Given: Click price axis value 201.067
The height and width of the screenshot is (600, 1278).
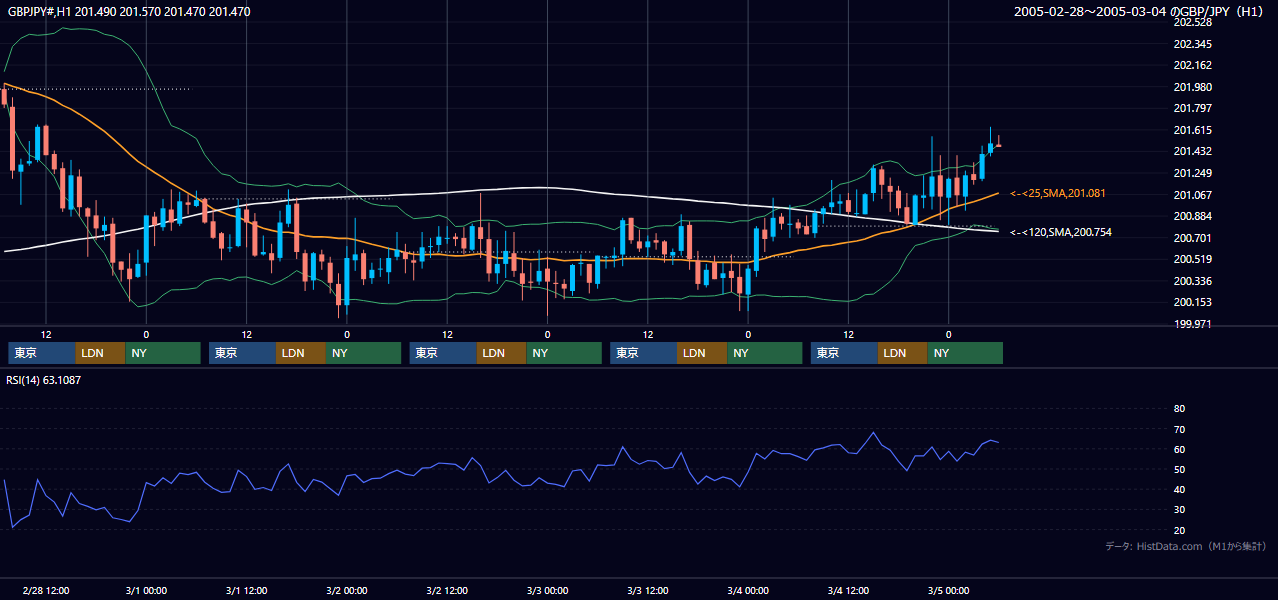Looking at the screenshot, I should point(1192,195).
